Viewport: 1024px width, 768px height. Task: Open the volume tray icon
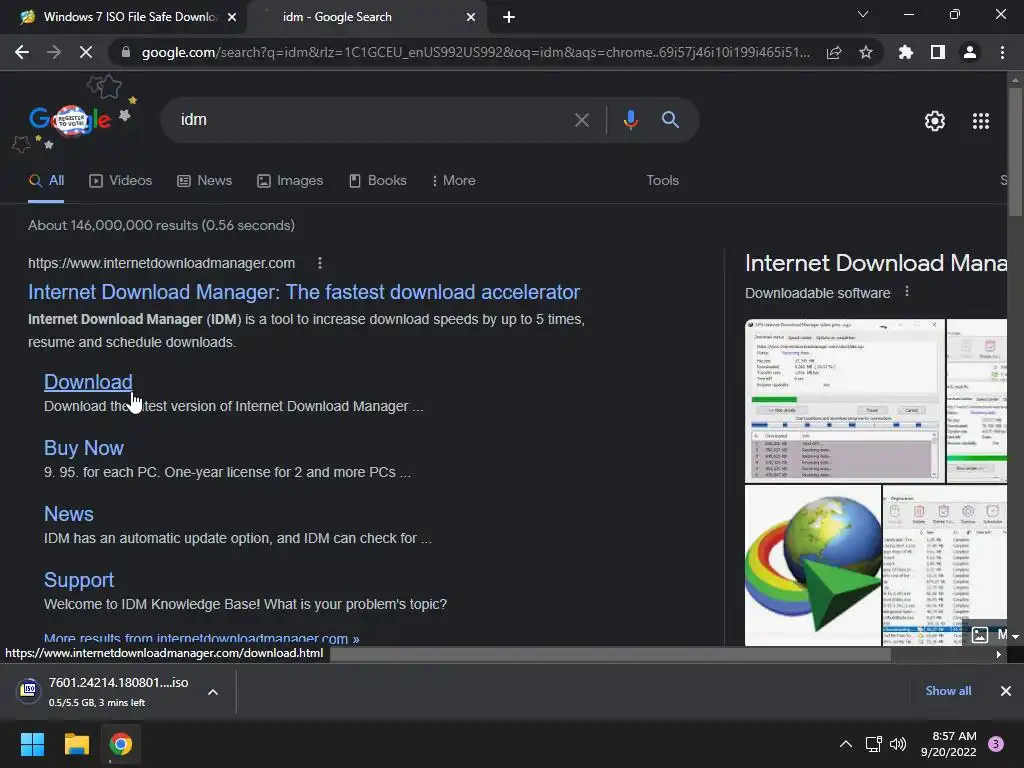click(x=898, y=744)
